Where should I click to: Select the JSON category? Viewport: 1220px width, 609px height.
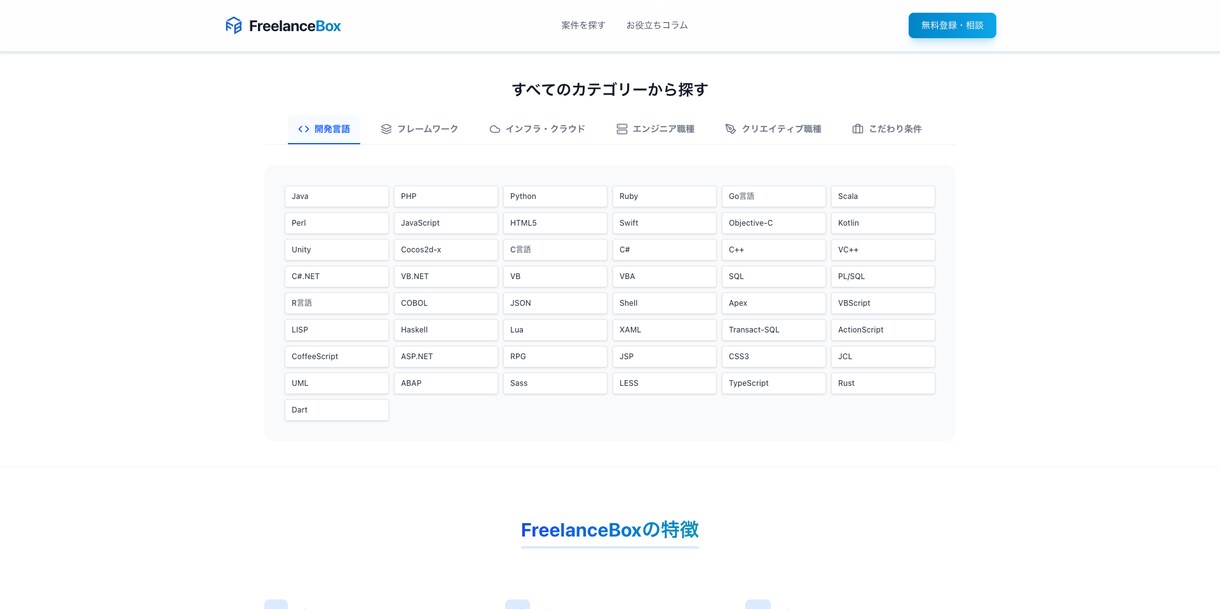point(555,303)
